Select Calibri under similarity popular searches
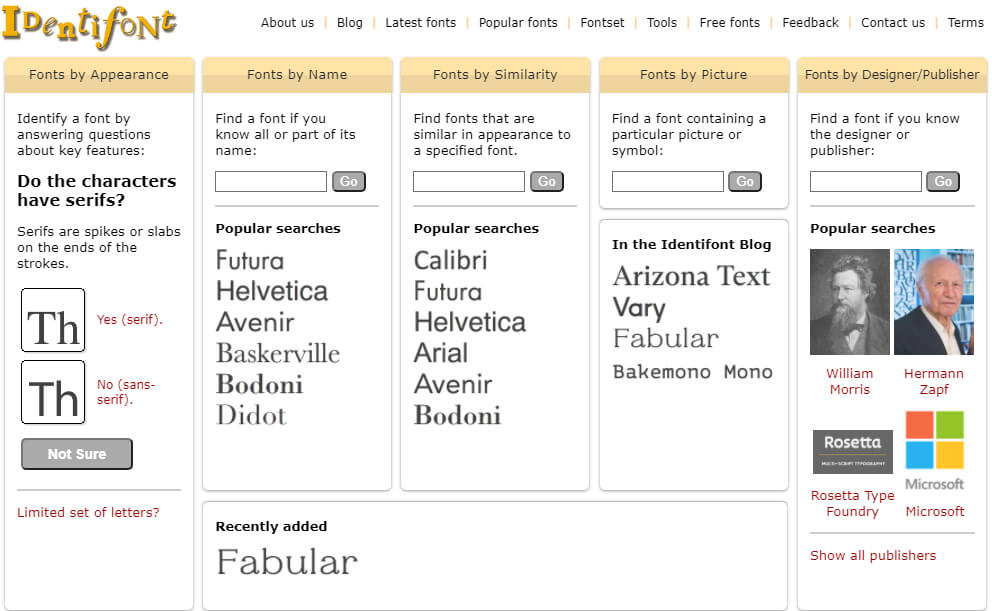Image resolution: width=992 pixels, height=611 pixels. 450,260
